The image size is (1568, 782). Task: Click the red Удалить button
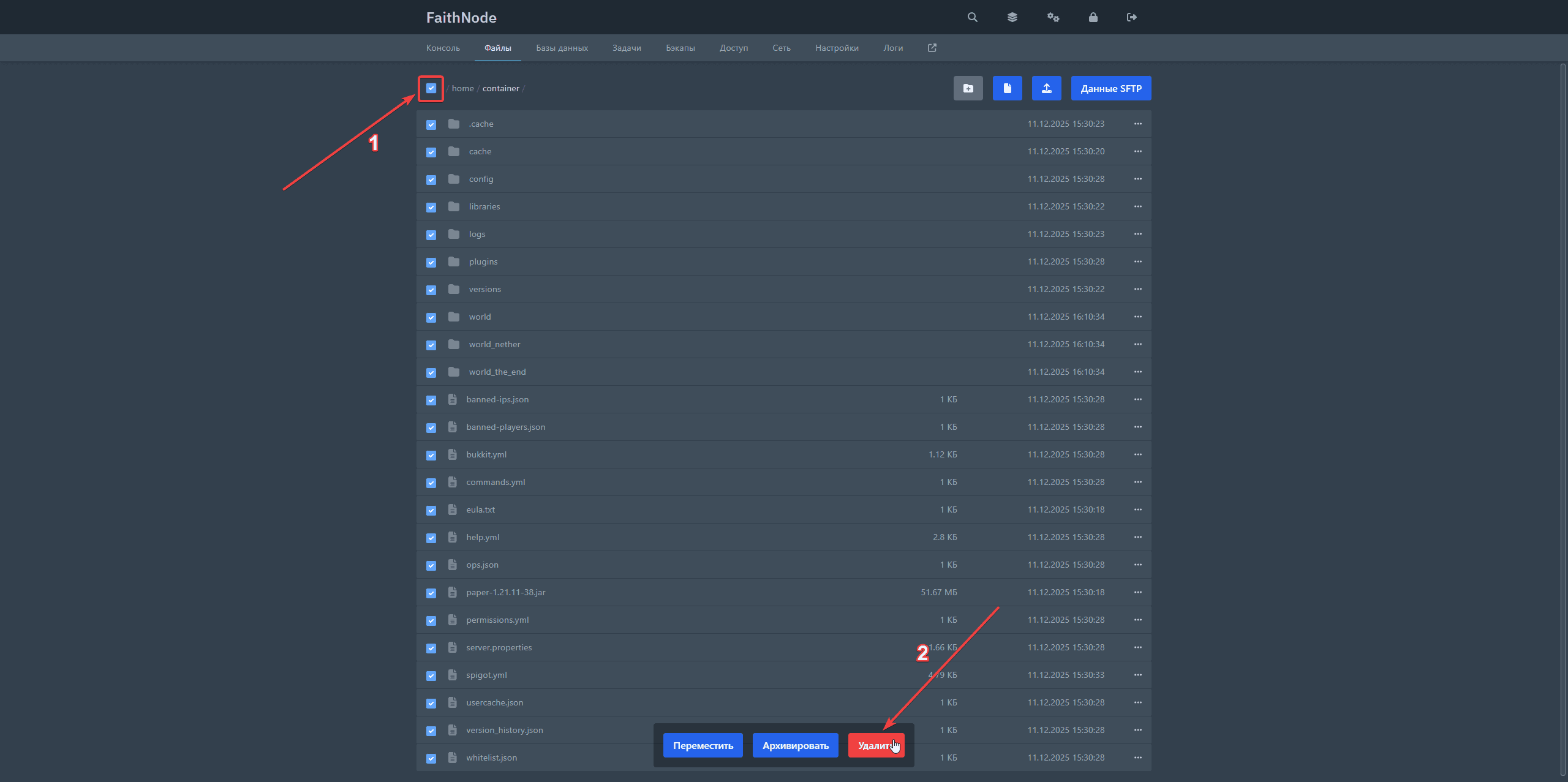pyautogui.click(x=876, y=745)
